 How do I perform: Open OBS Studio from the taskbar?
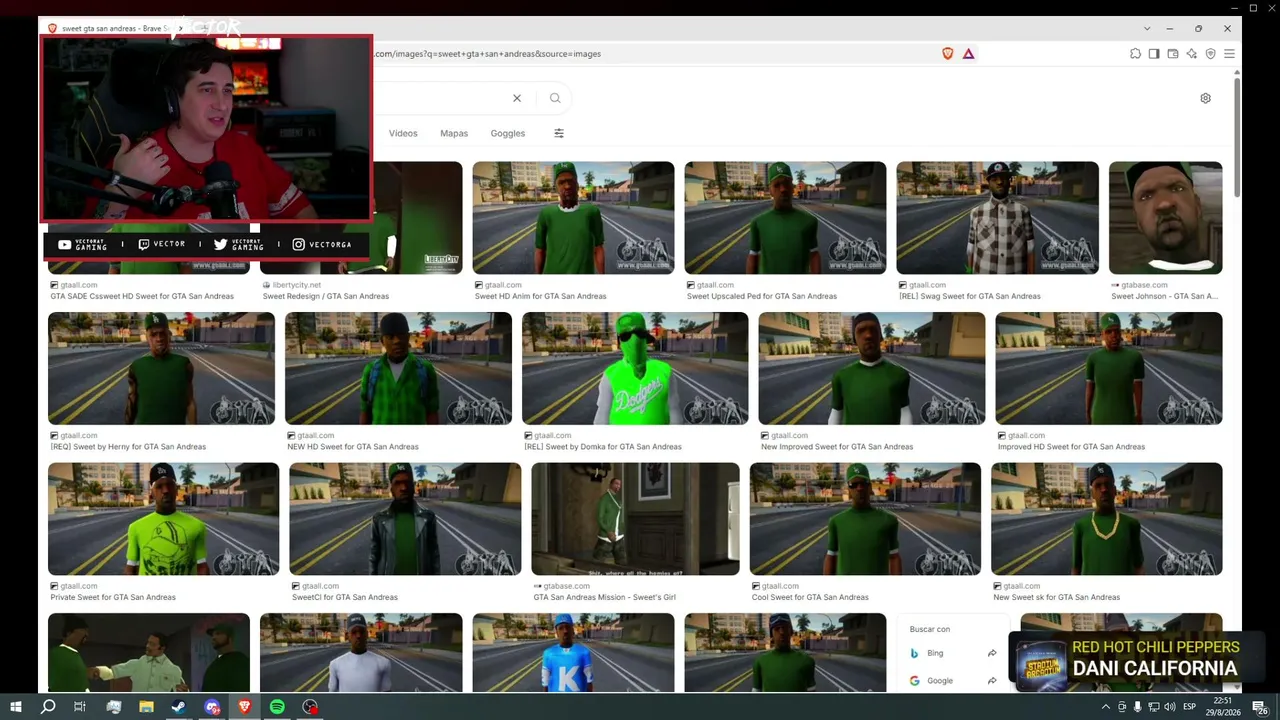click(x=310, y=707)
